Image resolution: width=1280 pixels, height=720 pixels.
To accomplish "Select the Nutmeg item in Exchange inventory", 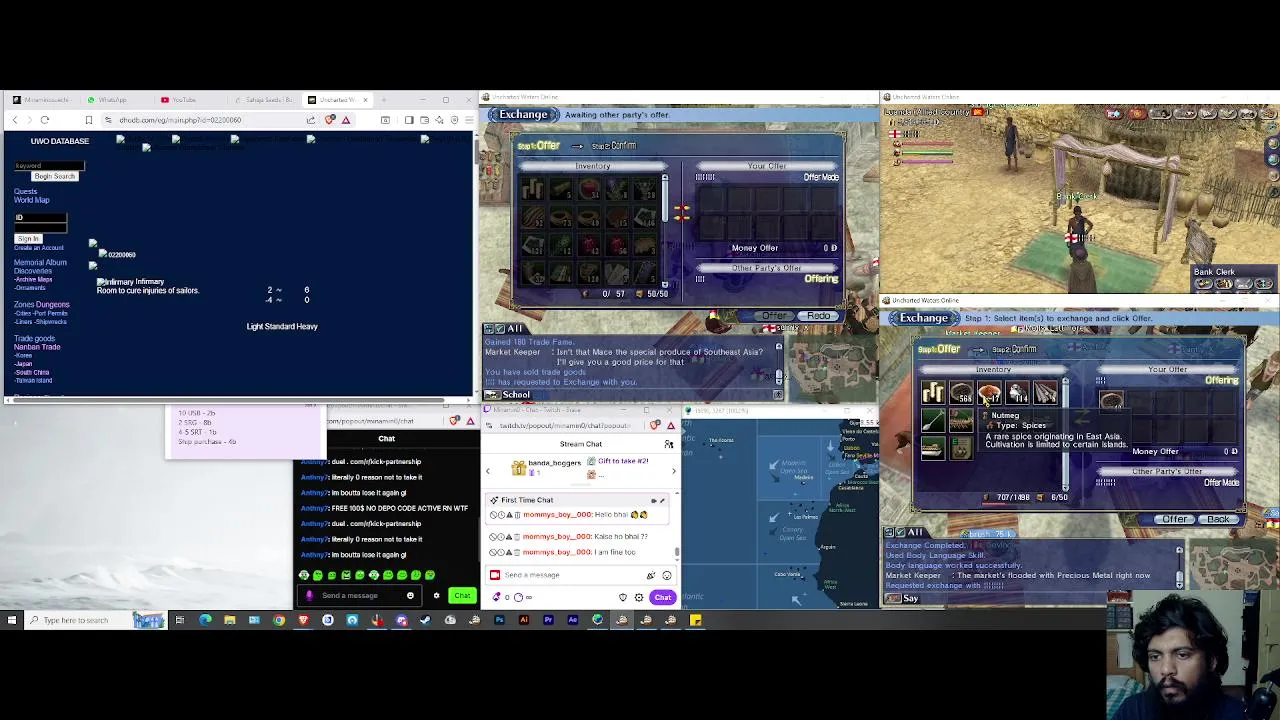I will click(x=989, y=393).
